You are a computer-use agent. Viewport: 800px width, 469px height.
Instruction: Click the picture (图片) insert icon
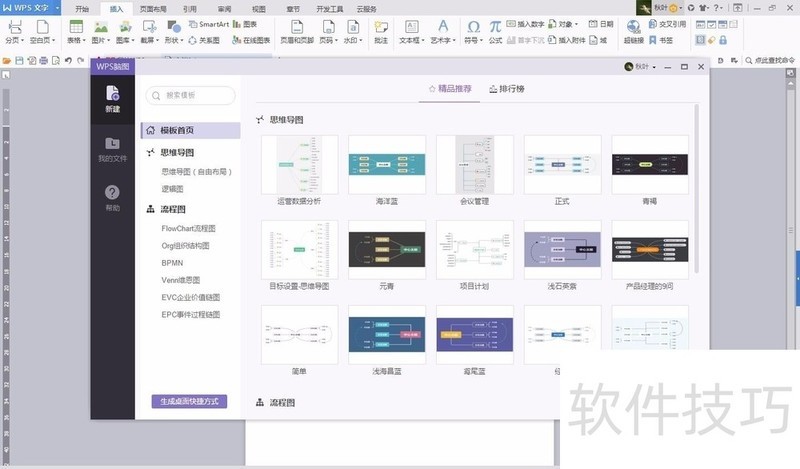coord(101,27)
